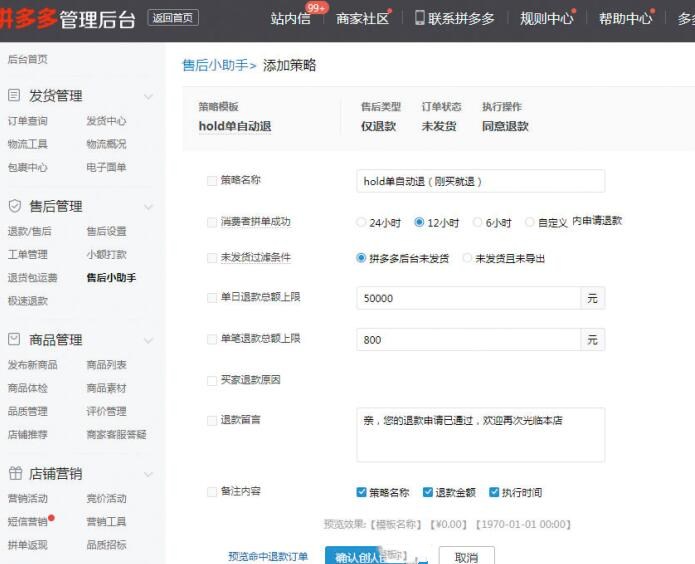Select 售后小助手 in the sidebar
The width and height of the screenshot is (695, 564).
coord(111,278)
